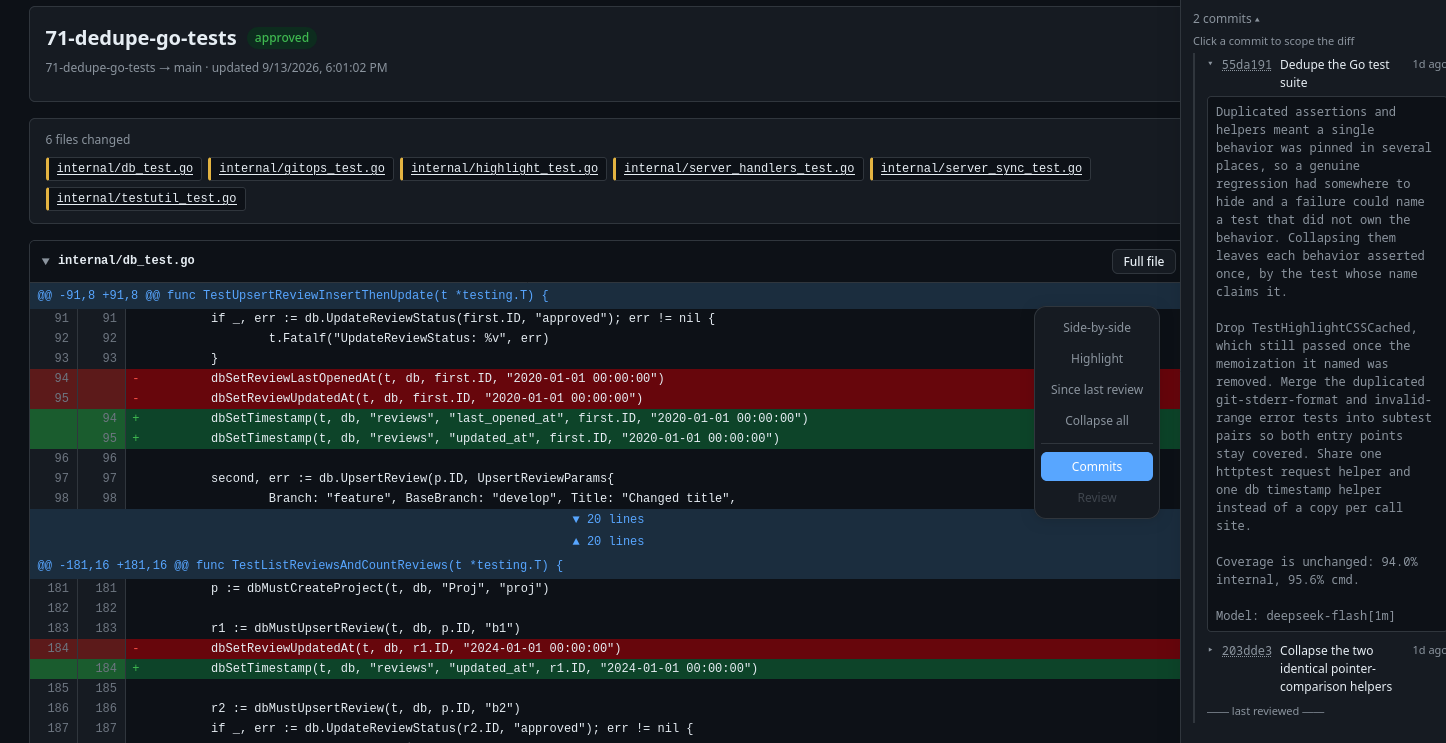Toggle the Commits panel option
1446x743 pixels.
1097,467
